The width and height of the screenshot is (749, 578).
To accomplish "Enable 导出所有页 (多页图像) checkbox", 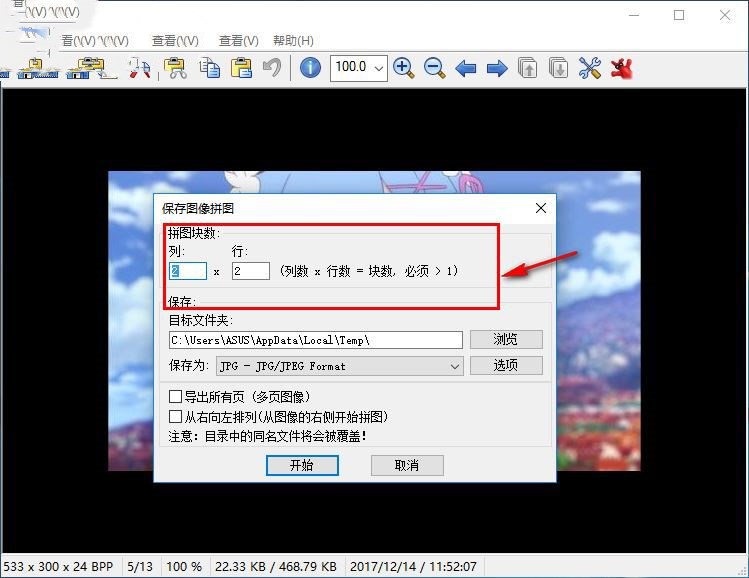I will (175, 396).
